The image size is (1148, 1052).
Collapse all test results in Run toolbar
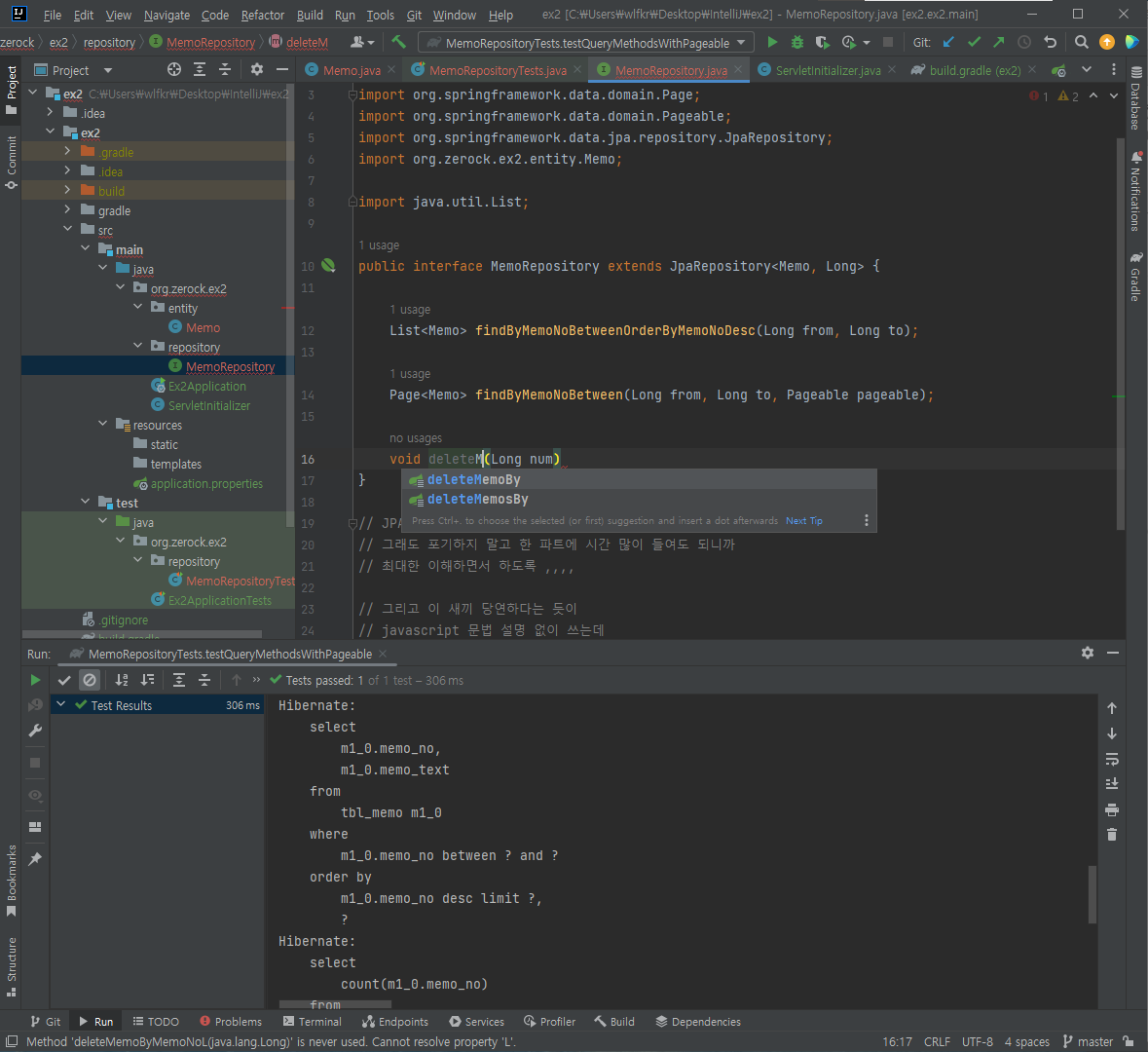click(x=204, y=680)
